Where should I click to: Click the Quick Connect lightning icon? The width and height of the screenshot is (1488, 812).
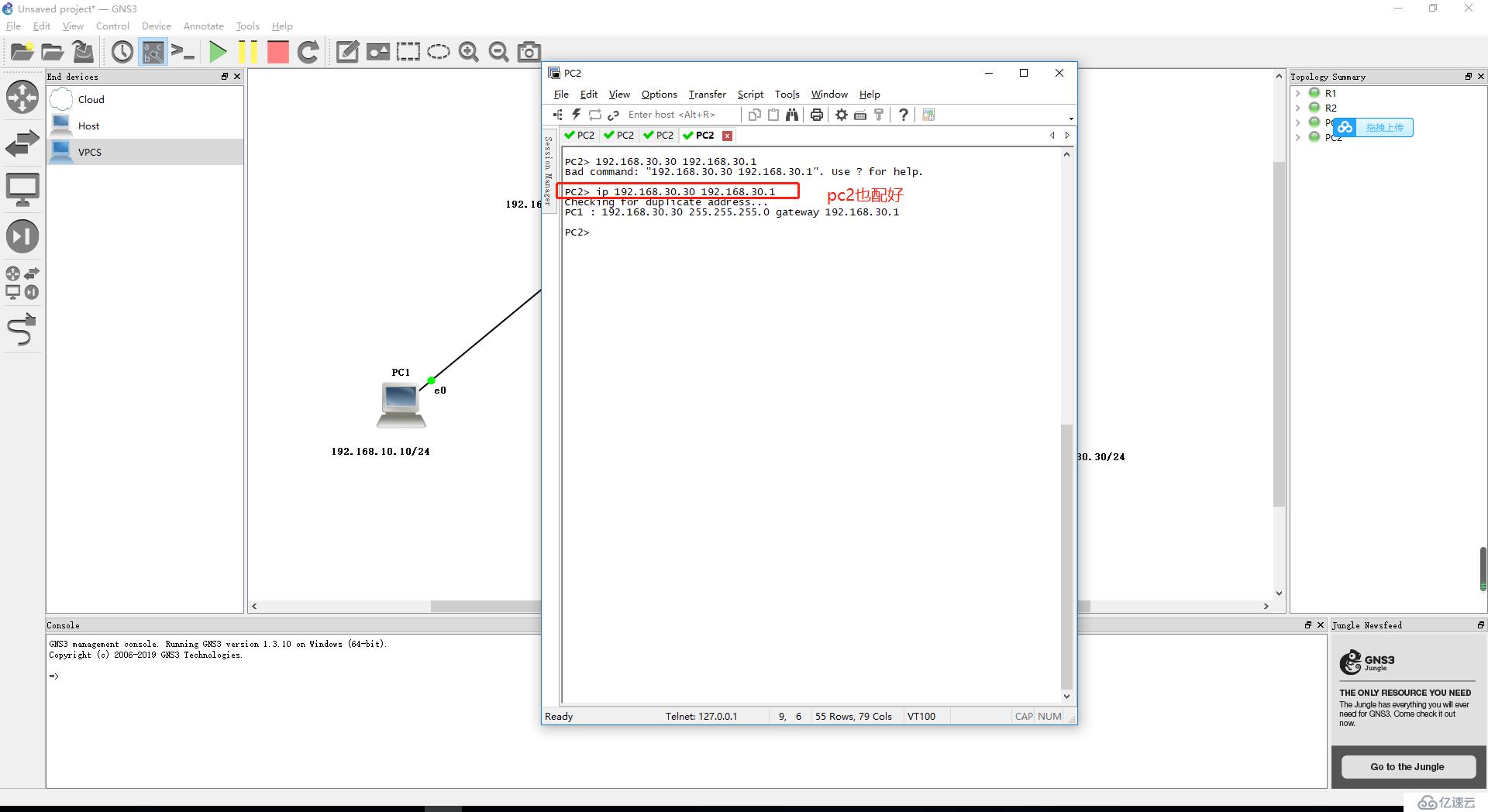[577, 115]
